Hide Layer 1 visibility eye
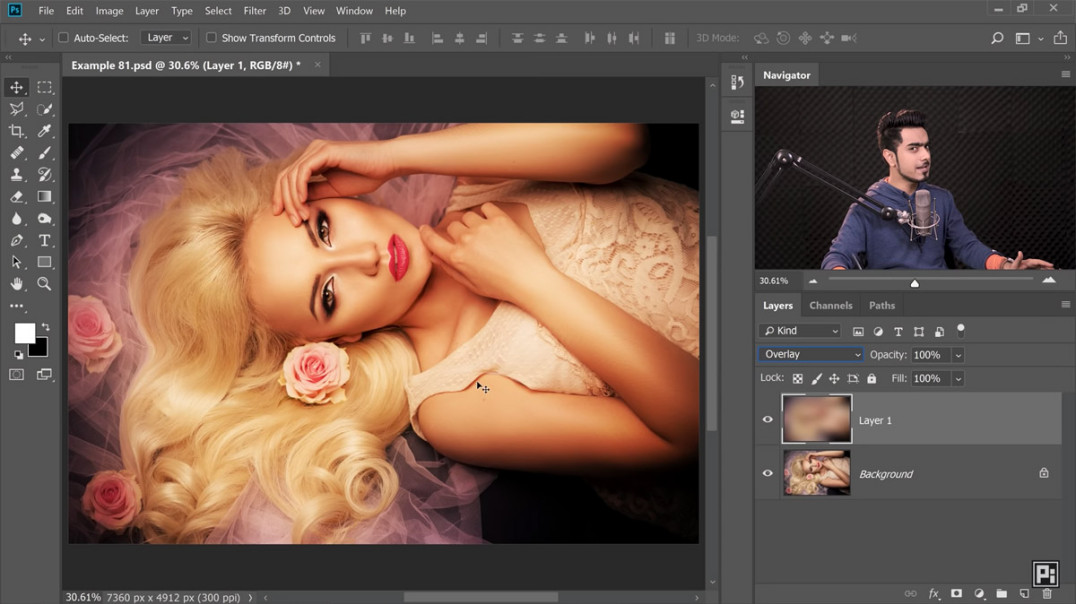 768,419
